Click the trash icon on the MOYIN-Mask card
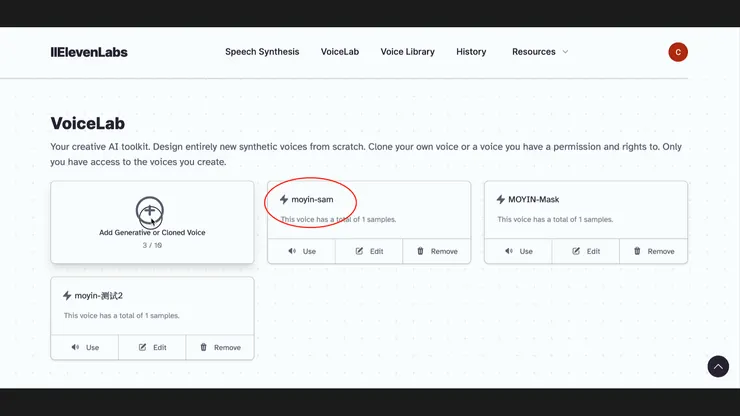Viewport: 740px width, 416px height. [637, 251]
